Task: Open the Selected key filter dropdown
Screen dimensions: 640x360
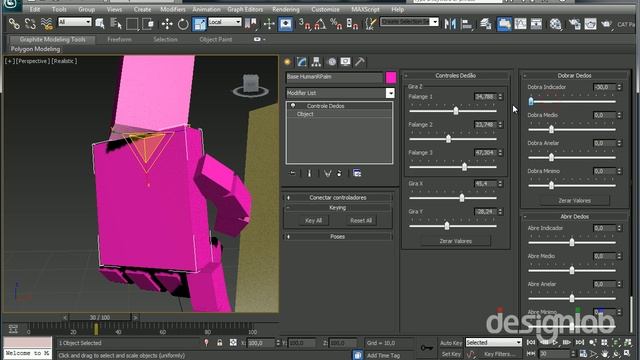Action: point(494,342)
